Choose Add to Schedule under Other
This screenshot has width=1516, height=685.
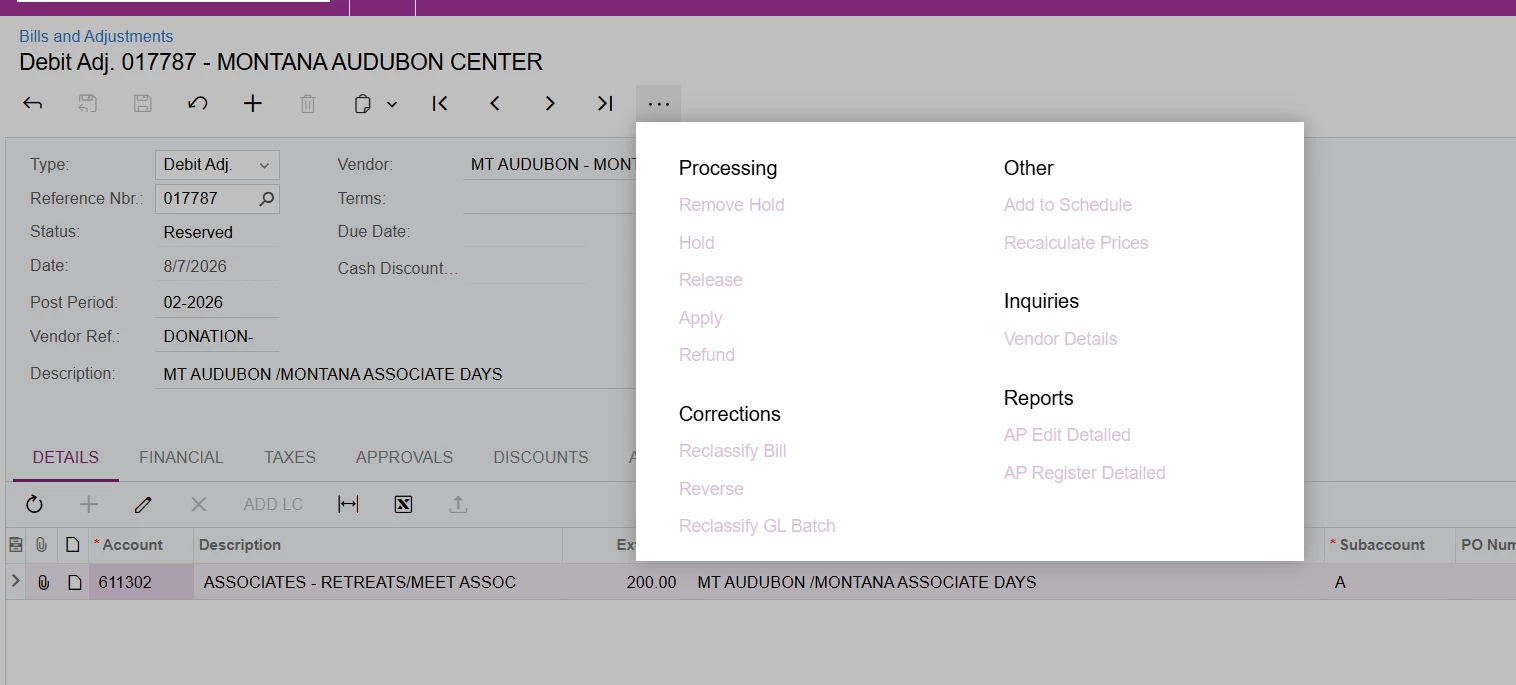[1067, 205]
